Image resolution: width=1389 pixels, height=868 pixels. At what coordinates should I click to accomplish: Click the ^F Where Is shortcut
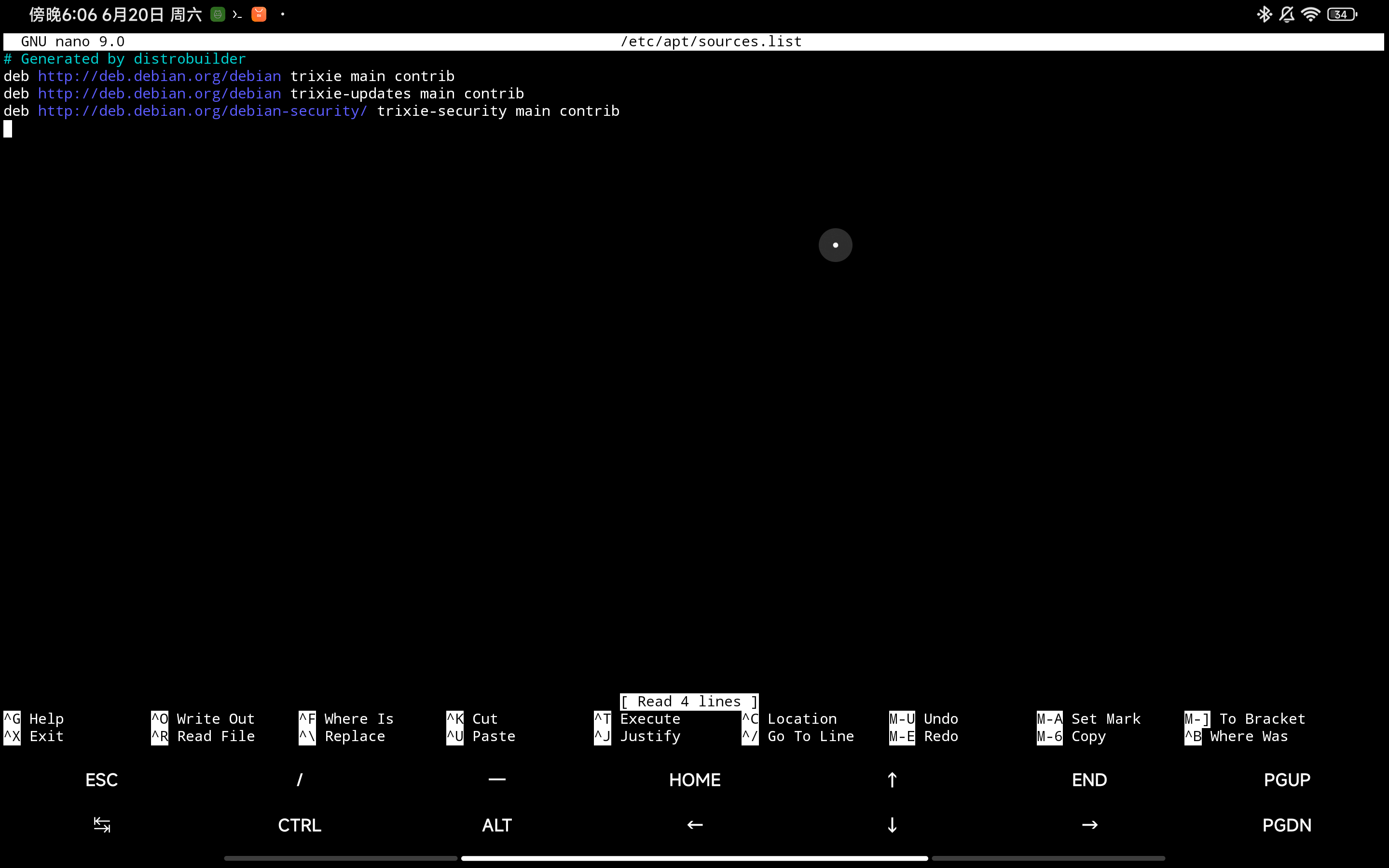pos(346,719)
